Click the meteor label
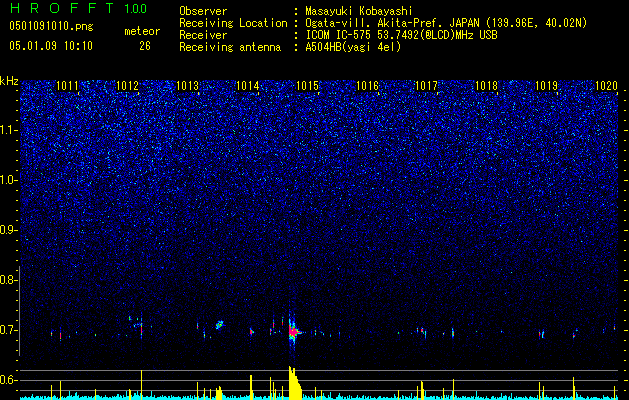This screenshot has height=400, width=629. pos(142,31)
